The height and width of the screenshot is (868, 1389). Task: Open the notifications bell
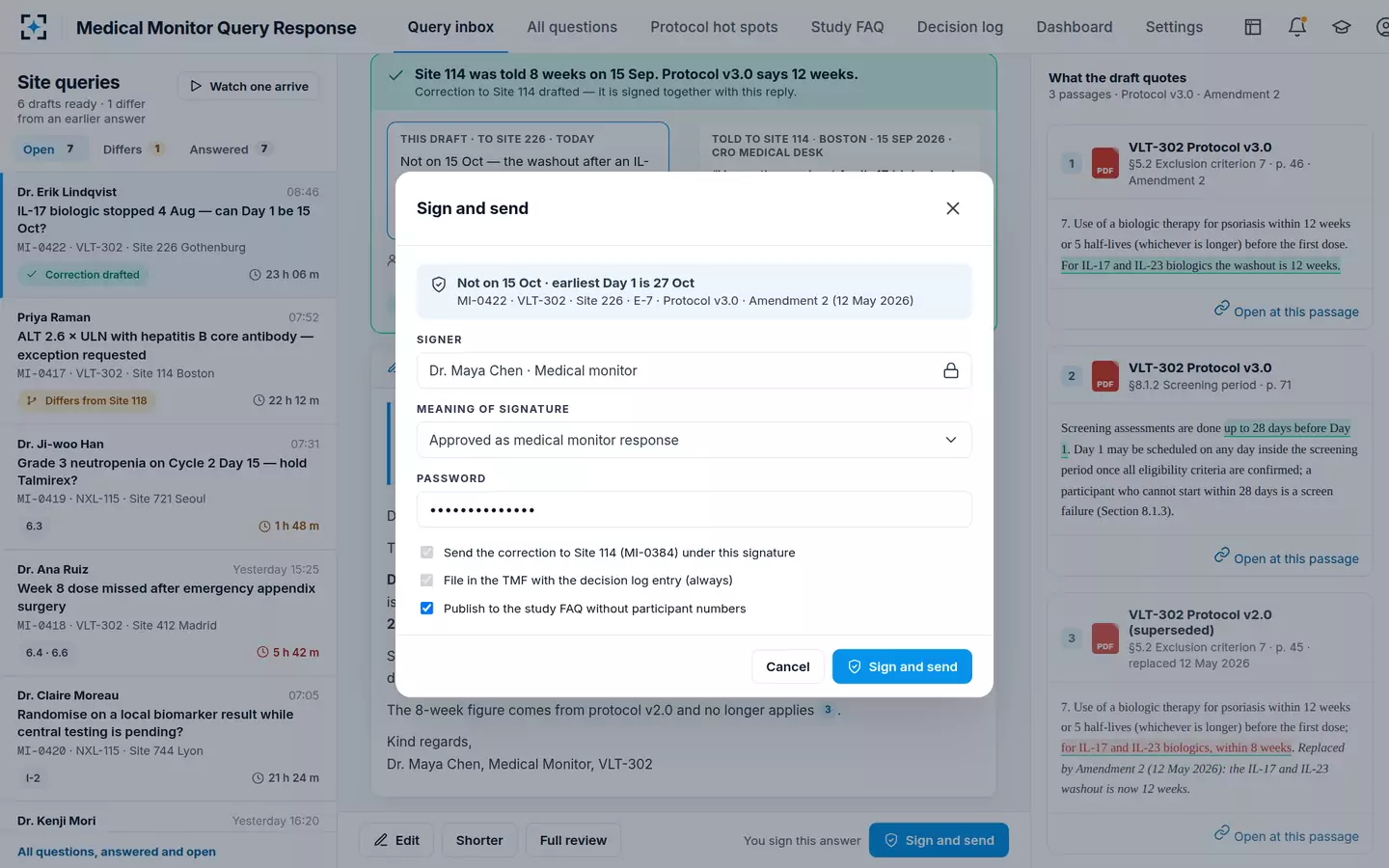[x=1297, y=27]
